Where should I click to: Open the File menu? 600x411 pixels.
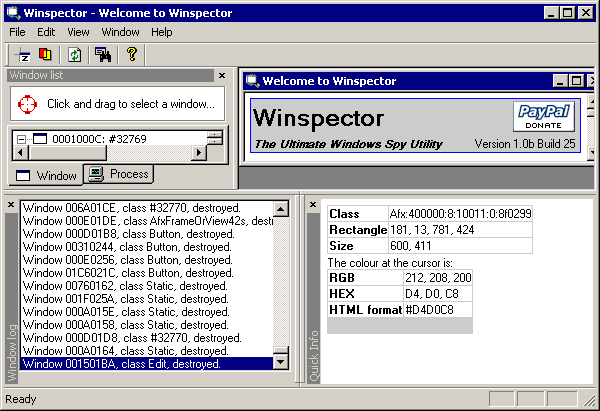[17, 32]
